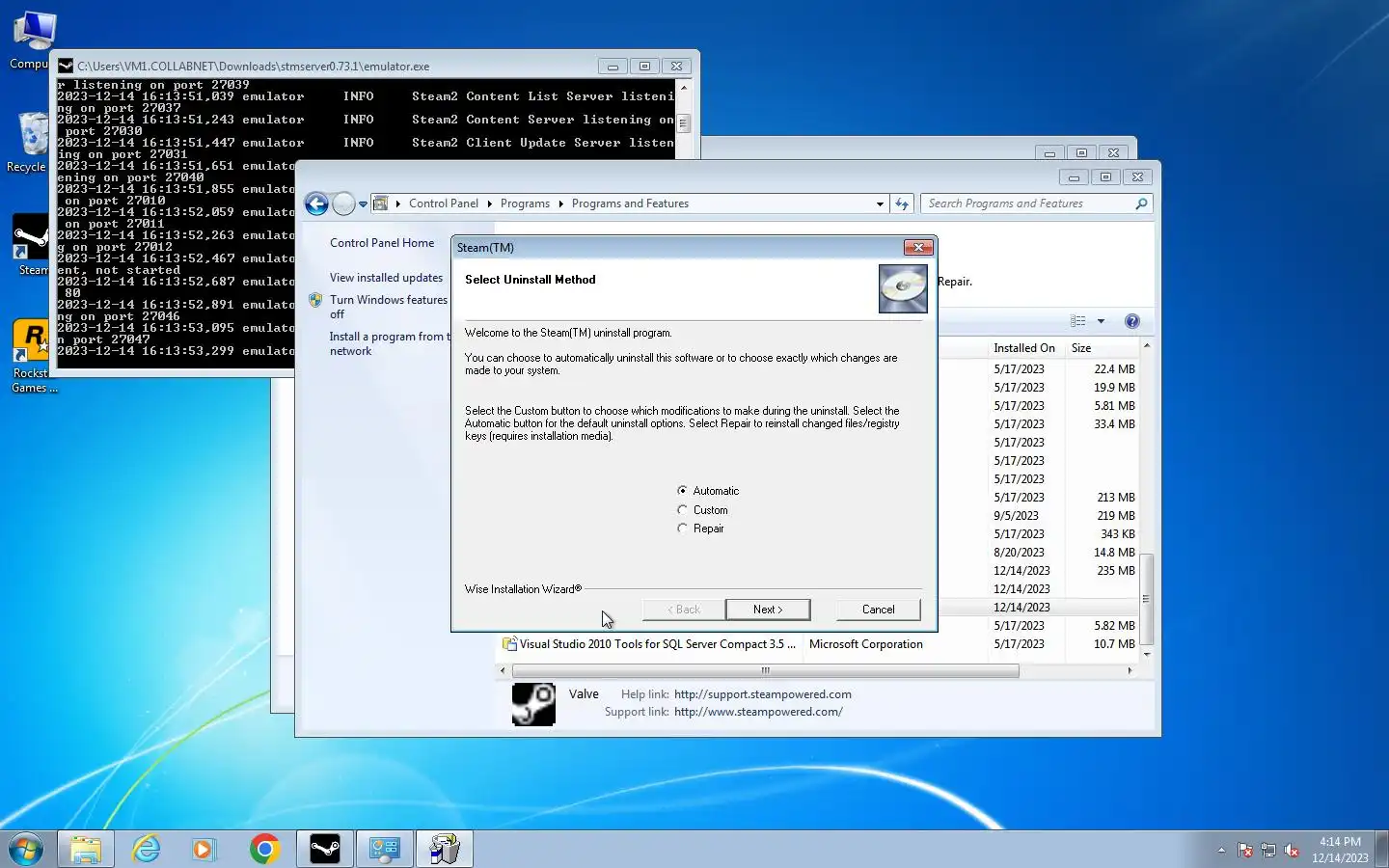Click the 9/5/2023 date cell
Image resolution: width=1389 pixels, height=868 pixels.
pyautogui.click(x=1016, y=516)
